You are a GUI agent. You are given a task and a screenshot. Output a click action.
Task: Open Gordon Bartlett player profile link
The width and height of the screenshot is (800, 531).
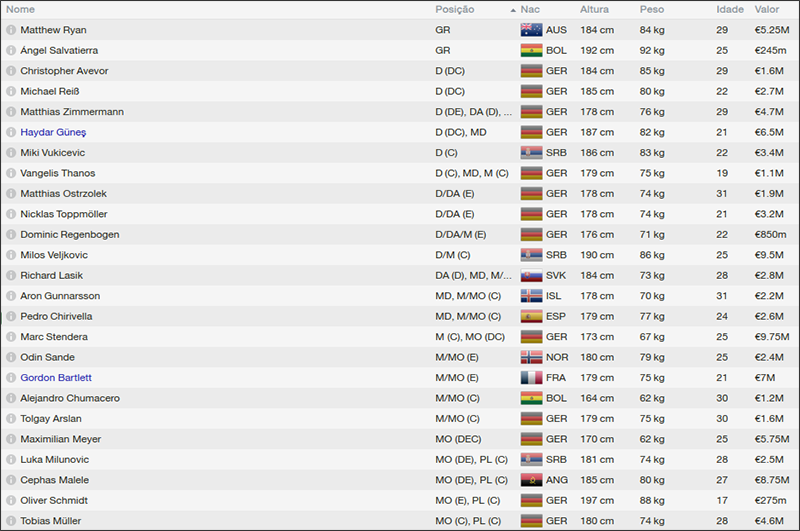(x=56, y=378)
